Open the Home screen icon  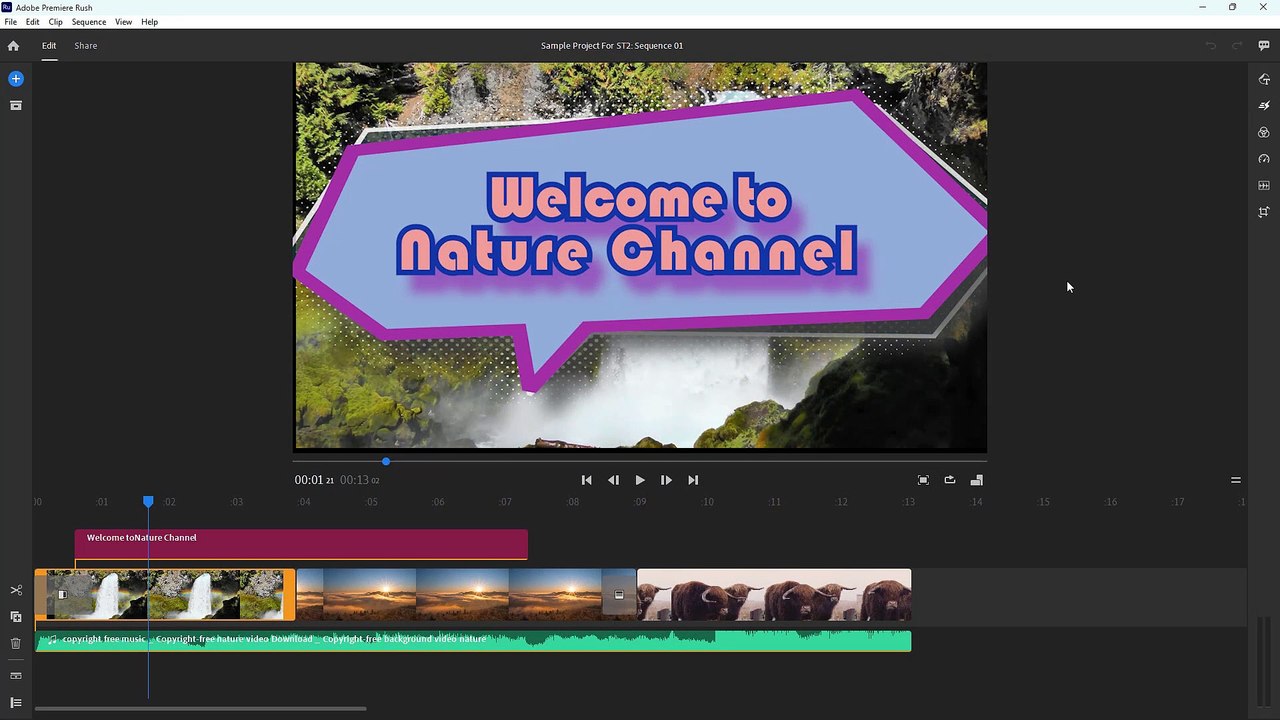coord(13,45)
